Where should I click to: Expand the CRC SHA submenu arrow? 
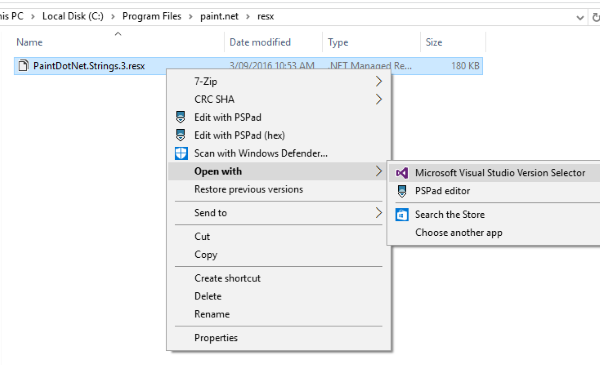pyautogui.click(x=378, y=99)
